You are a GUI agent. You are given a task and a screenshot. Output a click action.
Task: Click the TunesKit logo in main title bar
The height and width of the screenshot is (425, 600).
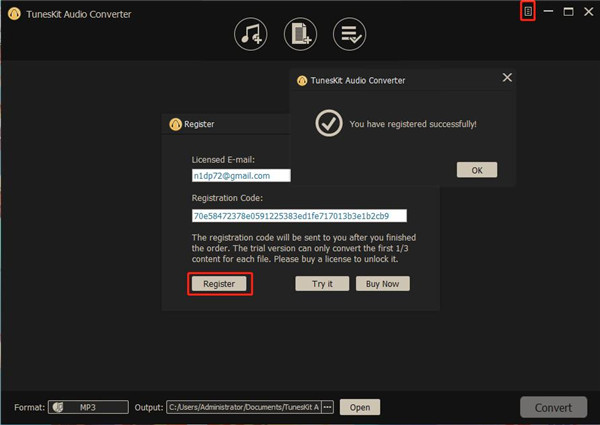[x=13, y=14]
